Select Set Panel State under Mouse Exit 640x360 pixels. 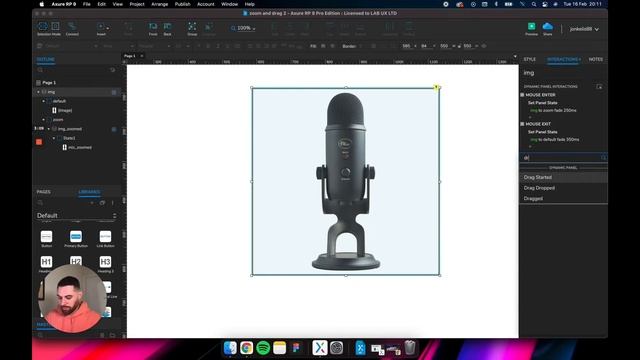tap(542, 132)
